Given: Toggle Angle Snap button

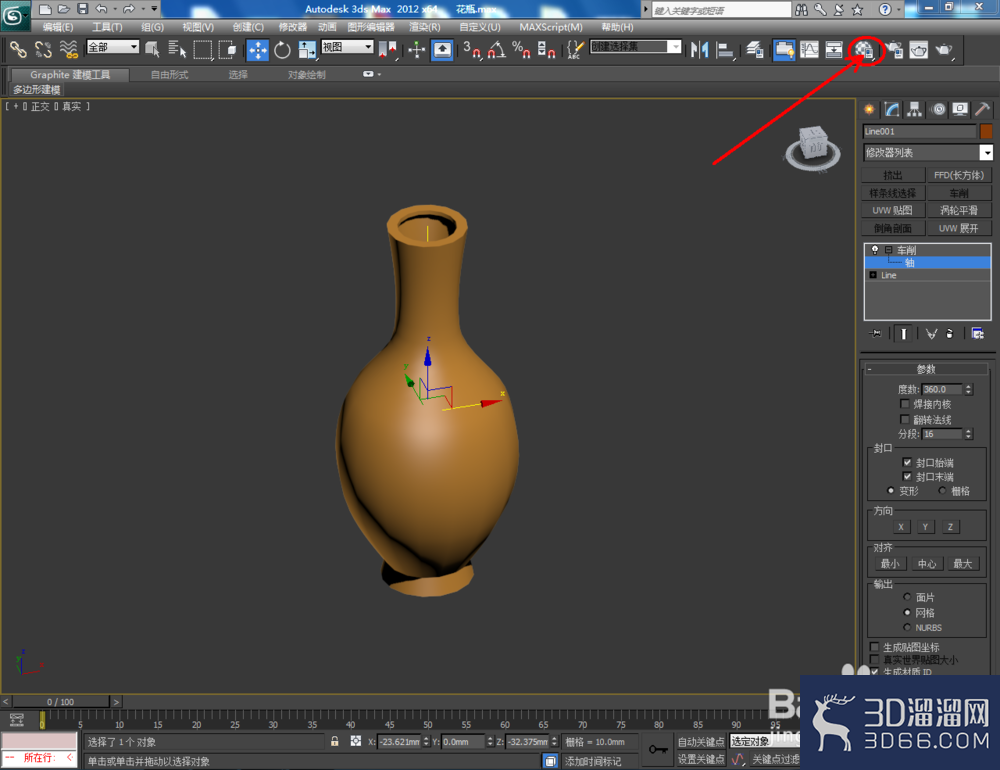Looking at the screenshot, I should click(x=496, y=50).
